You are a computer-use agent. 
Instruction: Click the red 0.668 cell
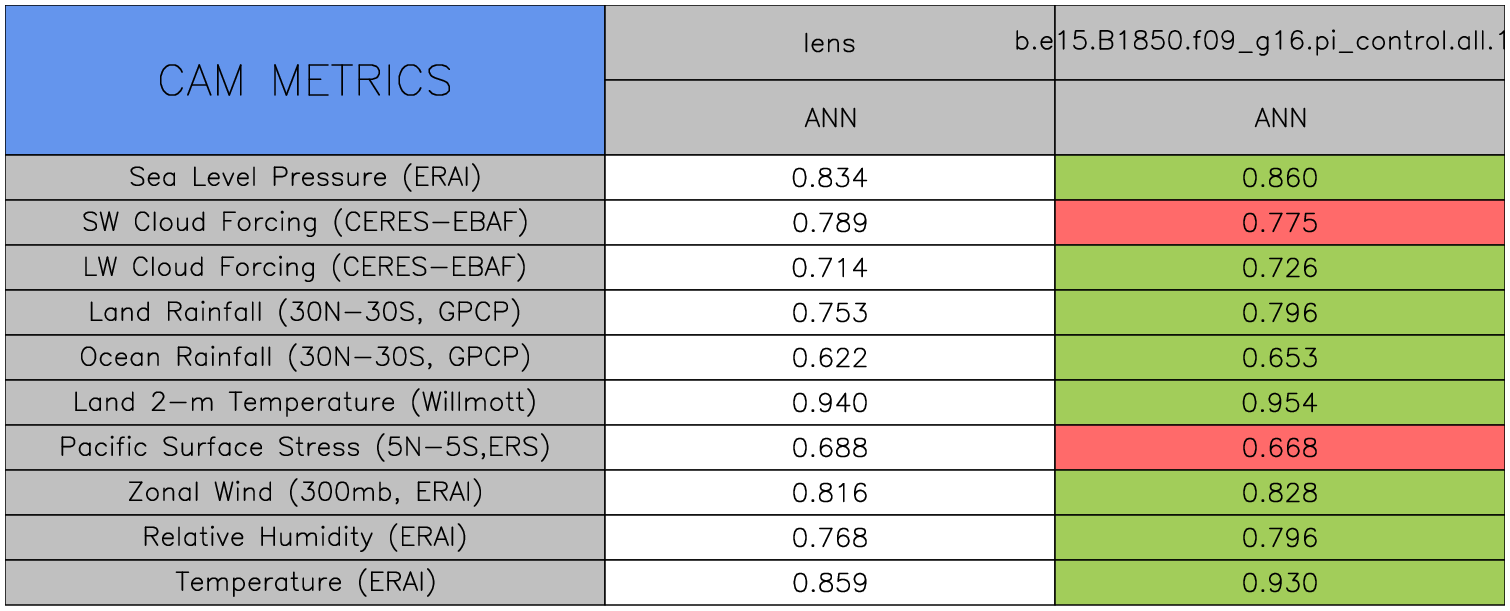coord(1280,448)
